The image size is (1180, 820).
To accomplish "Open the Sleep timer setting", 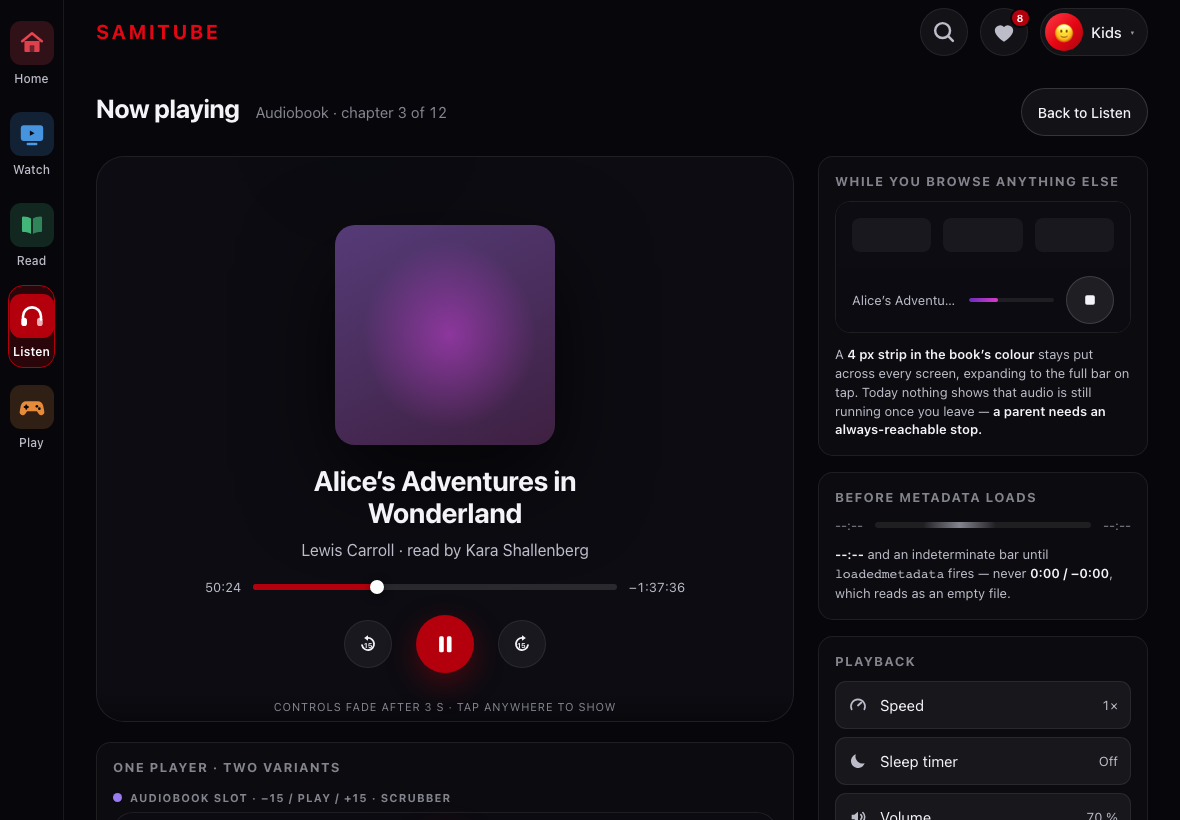I will click(983, 761).
